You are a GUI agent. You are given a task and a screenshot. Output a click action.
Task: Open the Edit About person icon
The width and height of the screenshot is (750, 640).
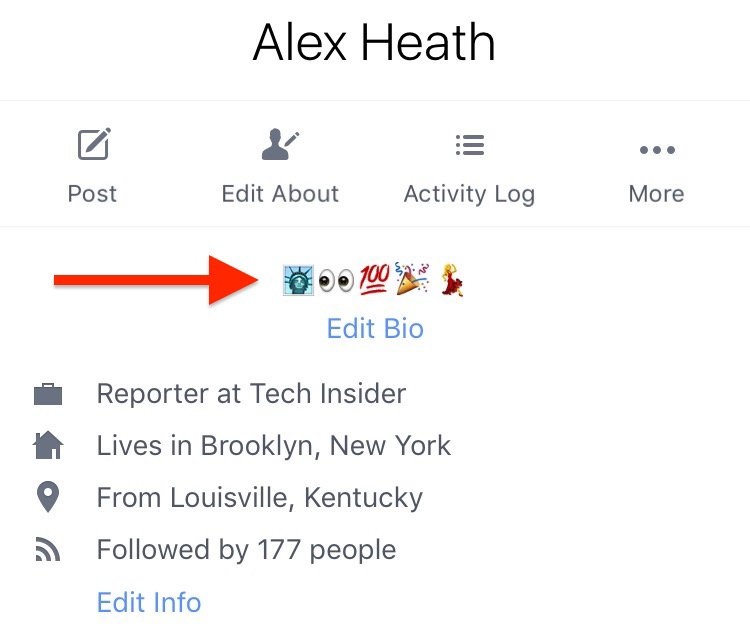click(280, 144)
